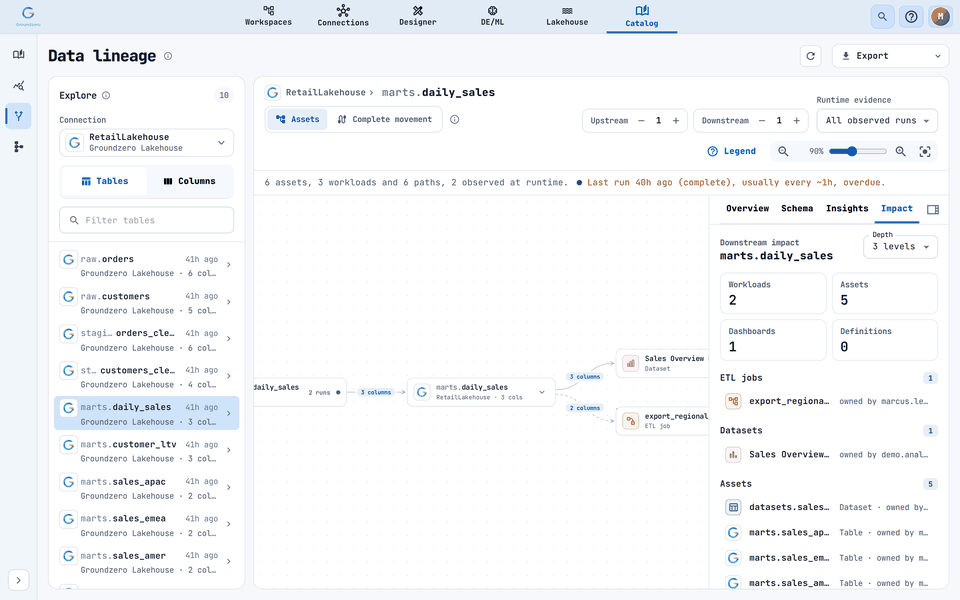Toggle the side panel layout icon

point(933,209)
